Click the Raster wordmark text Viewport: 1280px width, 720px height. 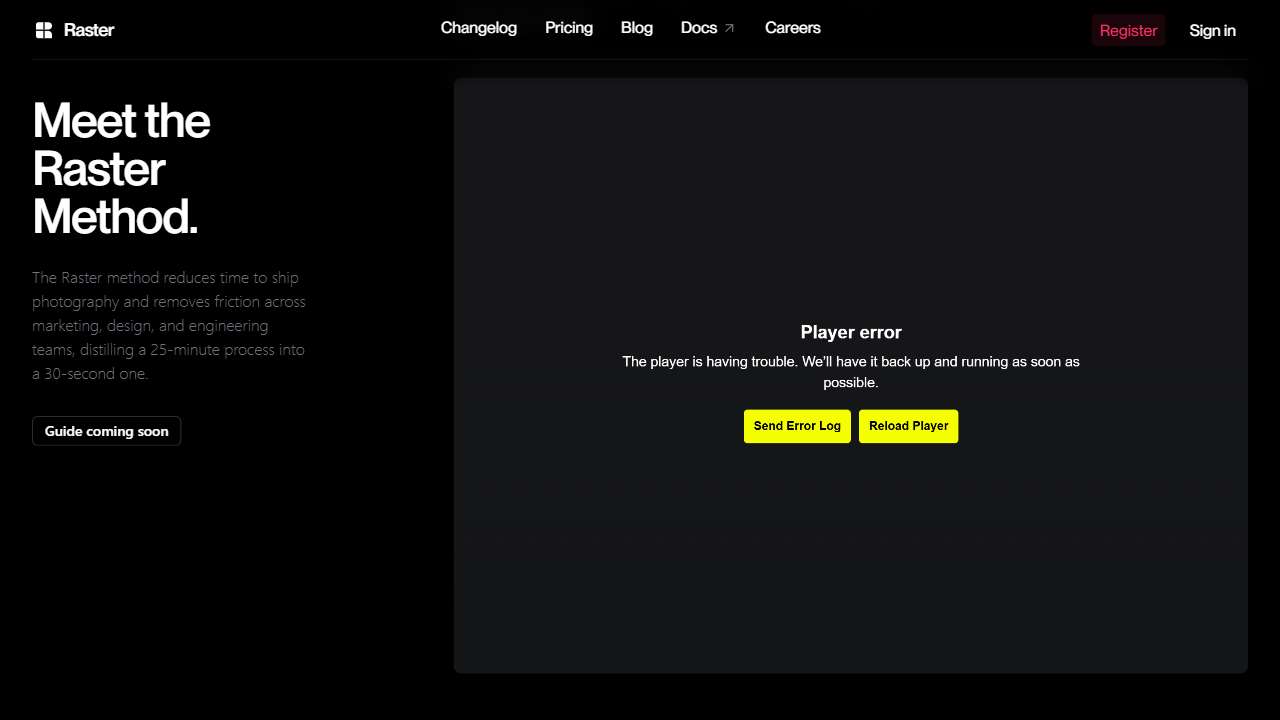tap(89, 30)
